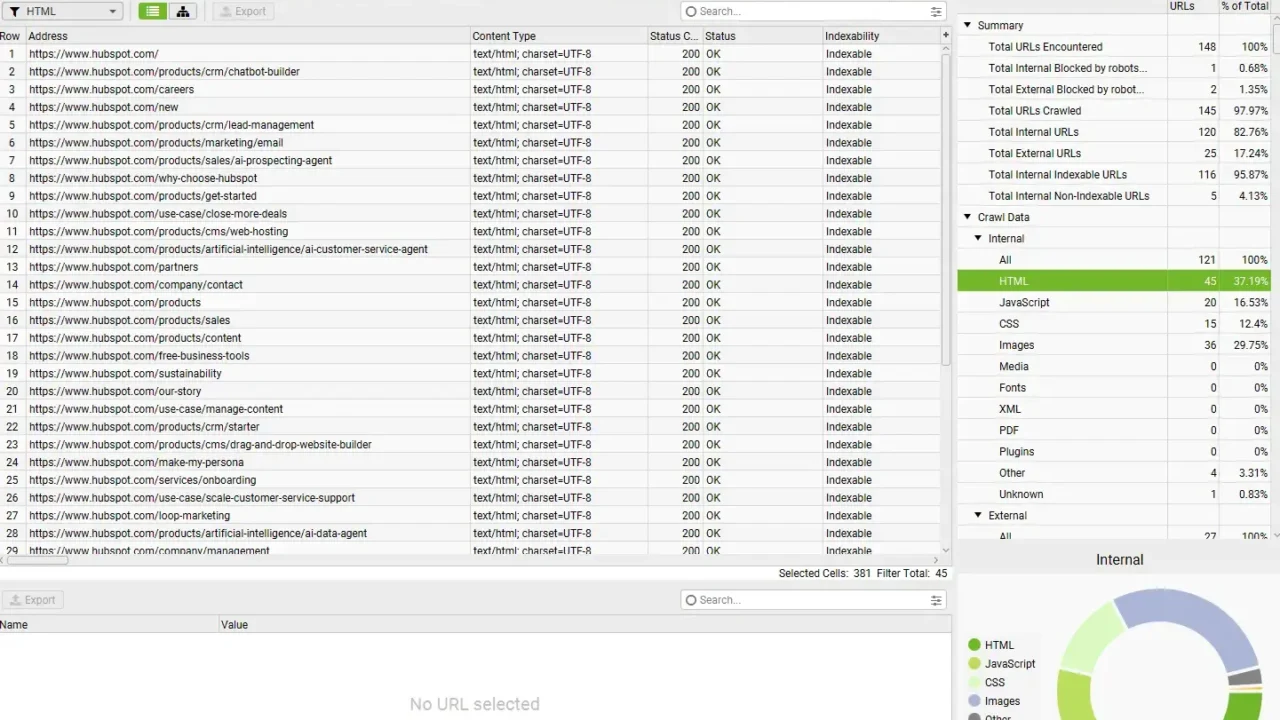Viewport: 1280px width, 720px height.
Task: Select CSS under Internal
Action: (x=1114, y=324)
